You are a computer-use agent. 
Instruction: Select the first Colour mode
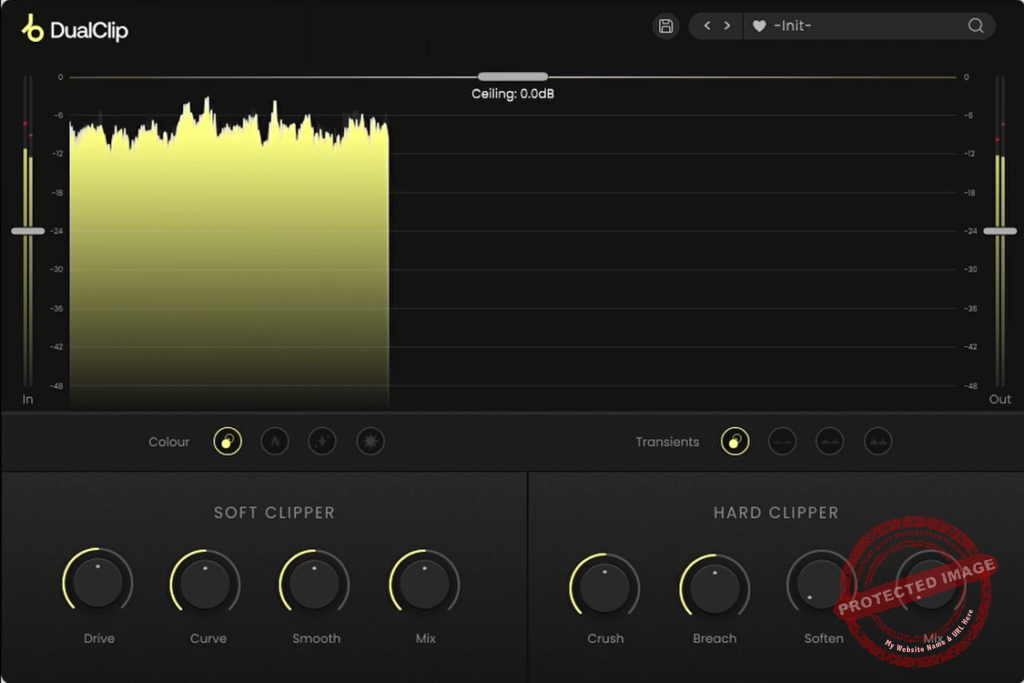pyautogui.click(x=227, y=441)
